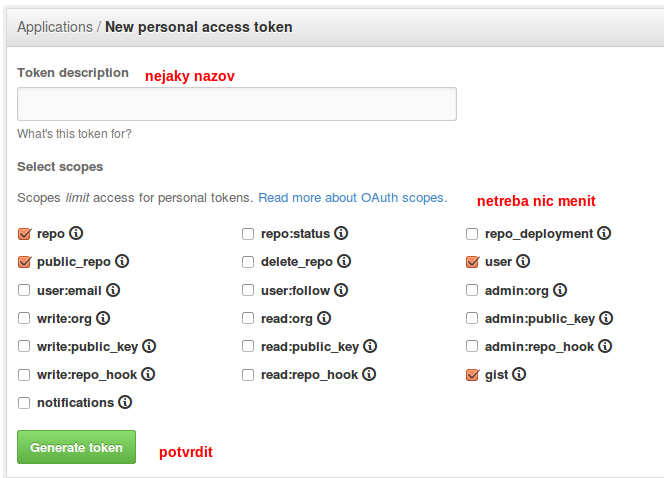Click info icon beside delete_repo
The image size is (664, 478).
pyautogui.click(x=344, y=261)
